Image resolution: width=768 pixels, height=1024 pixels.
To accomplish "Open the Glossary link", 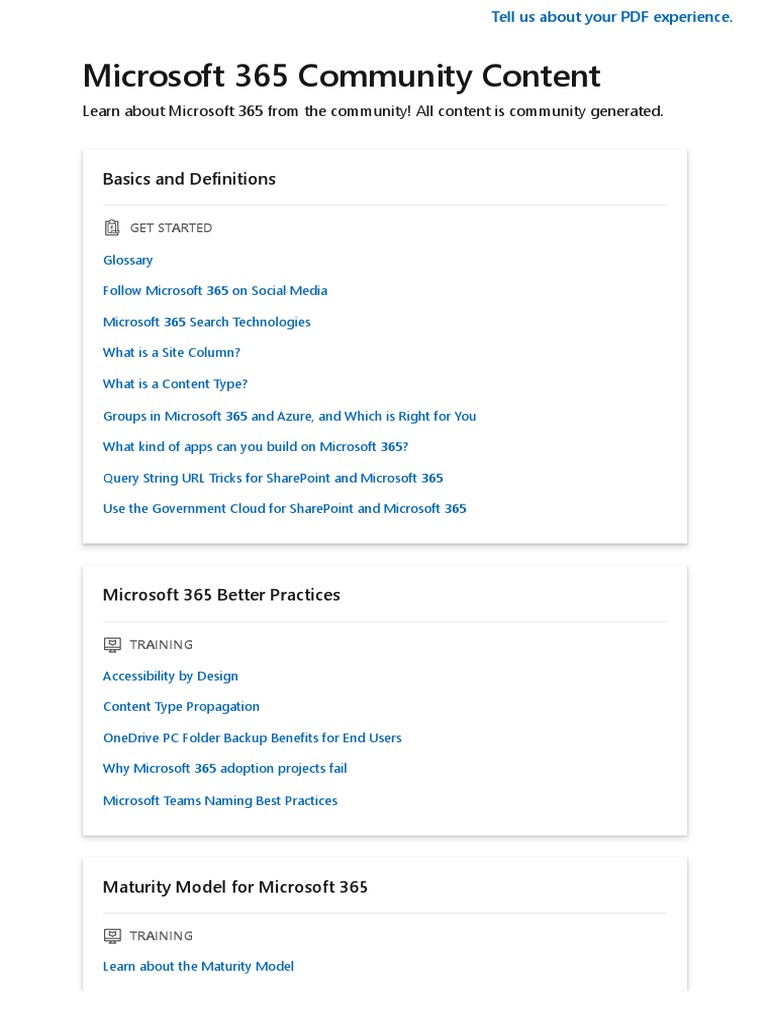I will [128, 260].
